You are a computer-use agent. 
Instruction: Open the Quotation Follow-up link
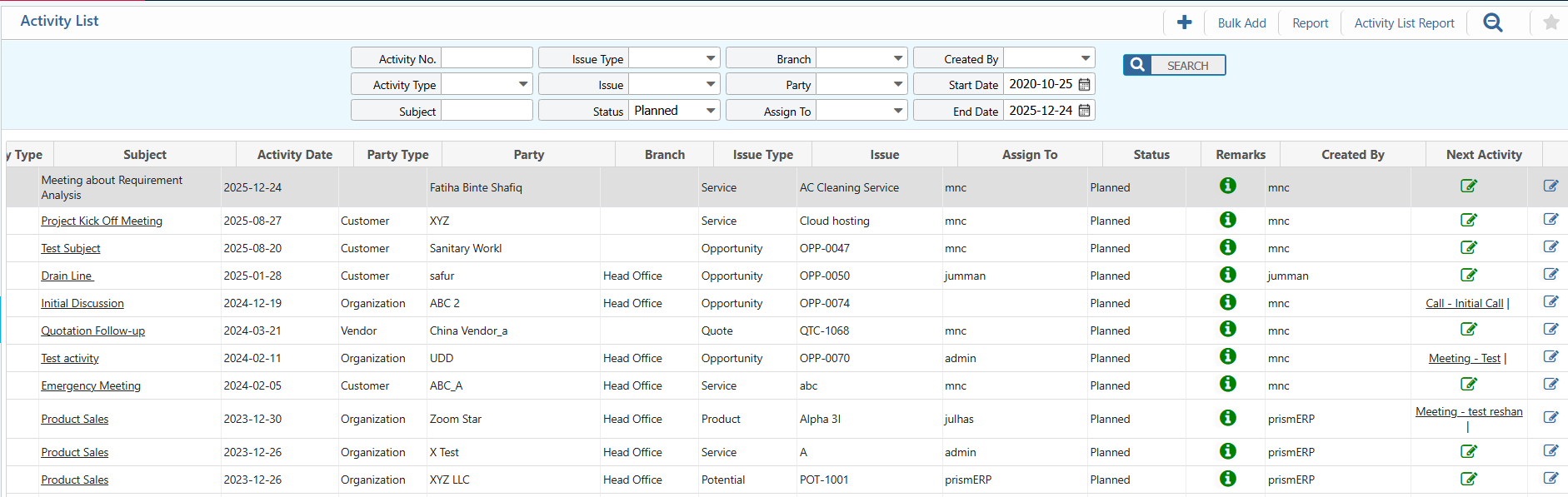click(x=92, y=331)
